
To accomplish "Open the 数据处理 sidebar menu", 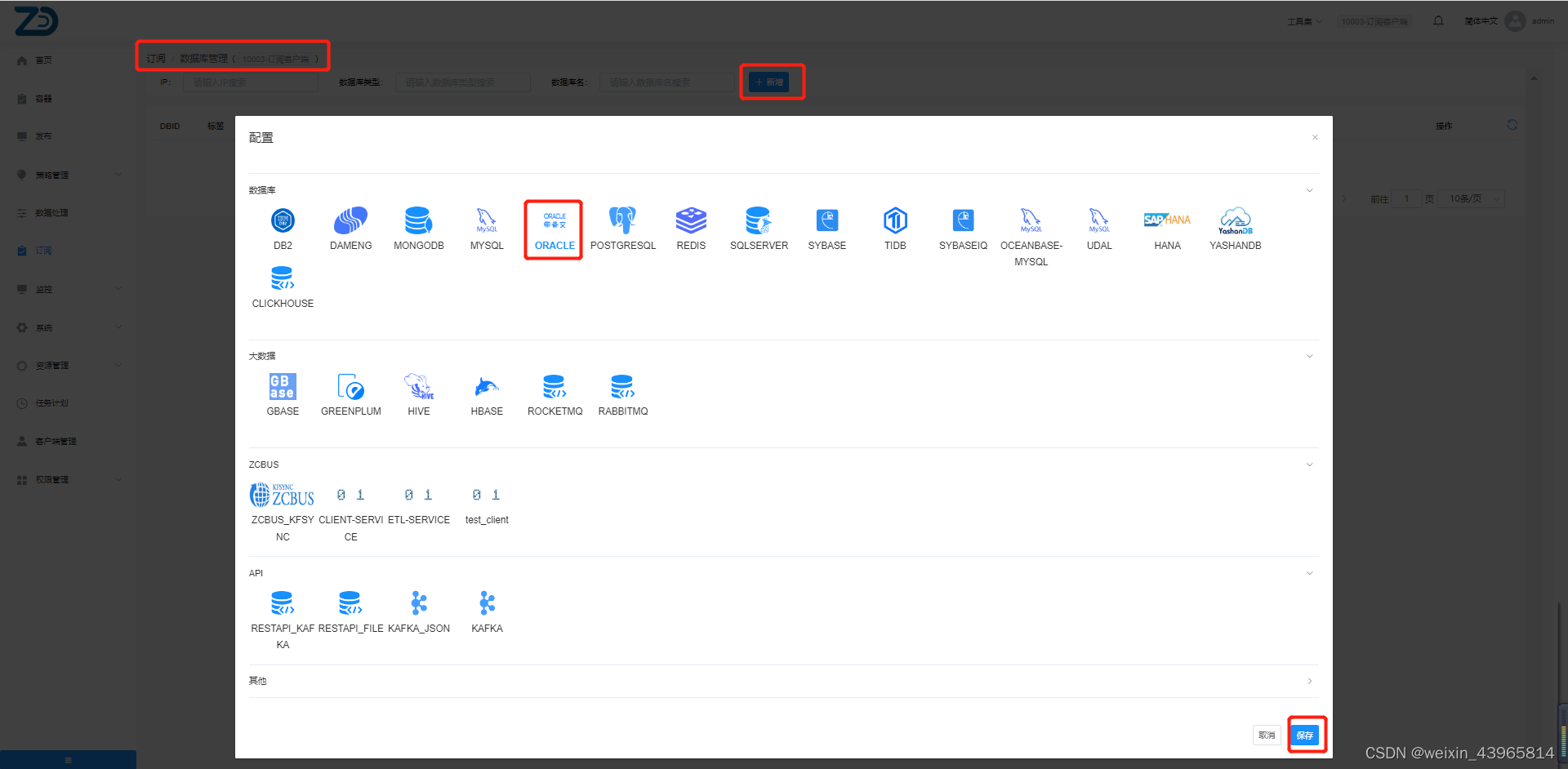I will pyautogui.click(x=51, y=212).
